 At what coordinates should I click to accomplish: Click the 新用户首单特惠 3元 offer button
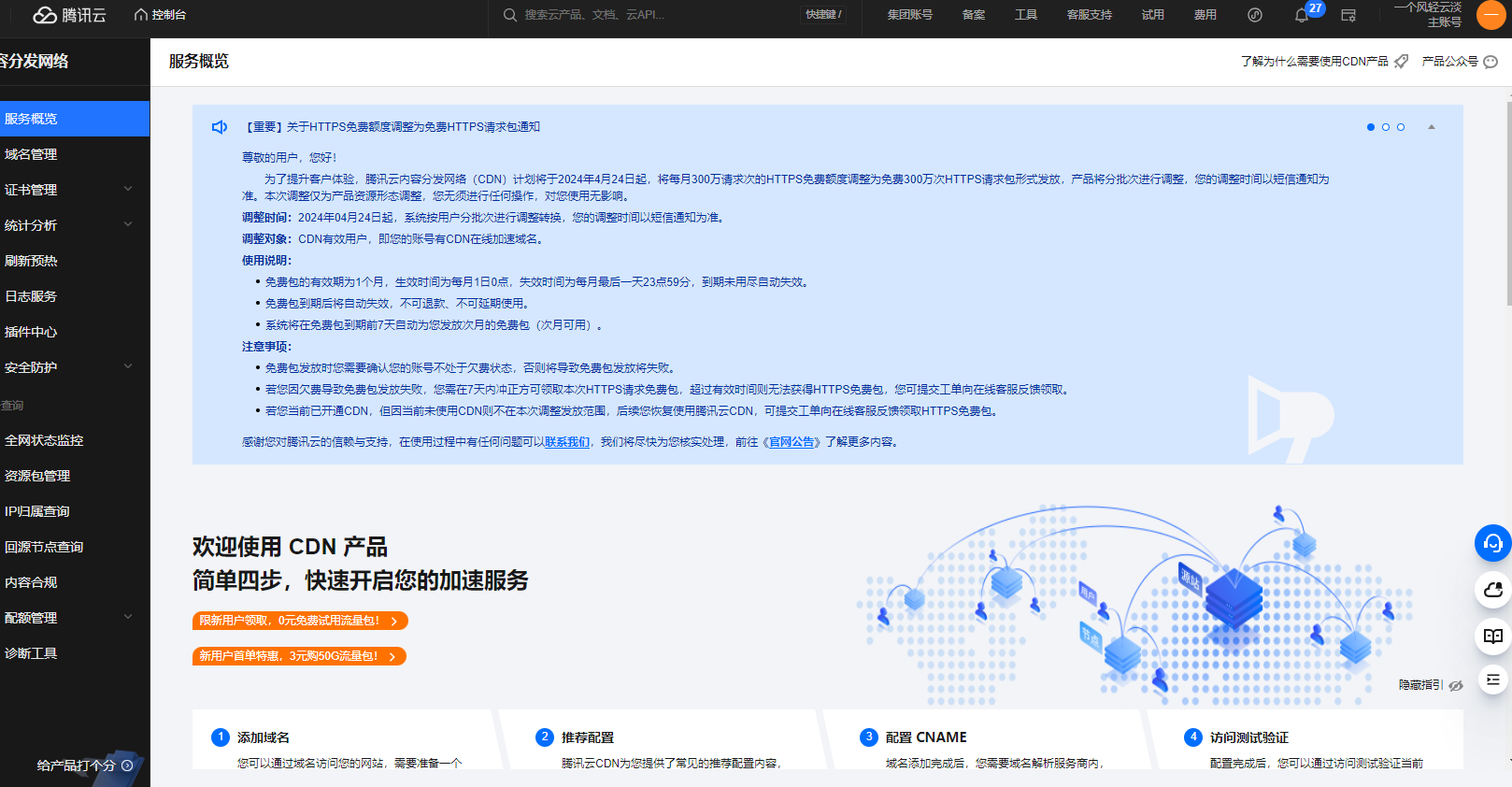(299, 656)
